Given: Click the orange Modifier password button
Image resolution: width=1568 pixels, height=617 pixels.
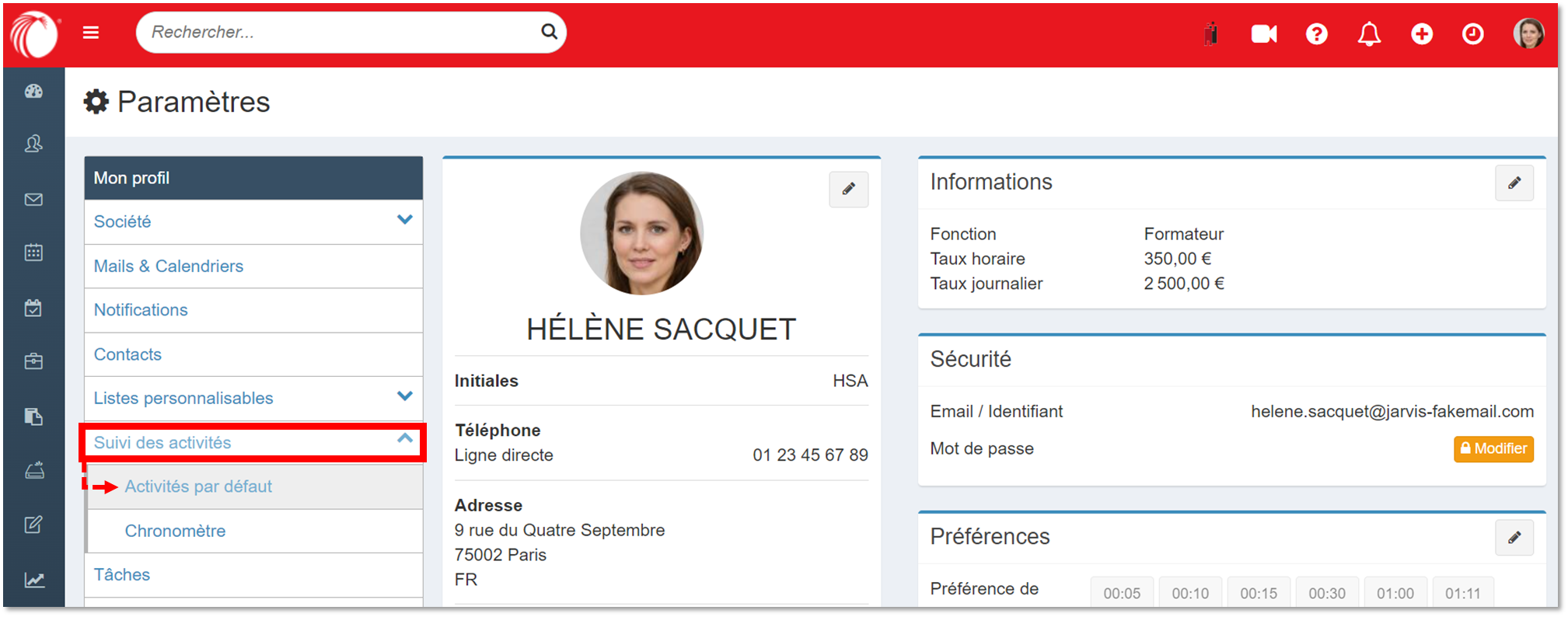Looking at the screenshot, I should click(1493, 448).
